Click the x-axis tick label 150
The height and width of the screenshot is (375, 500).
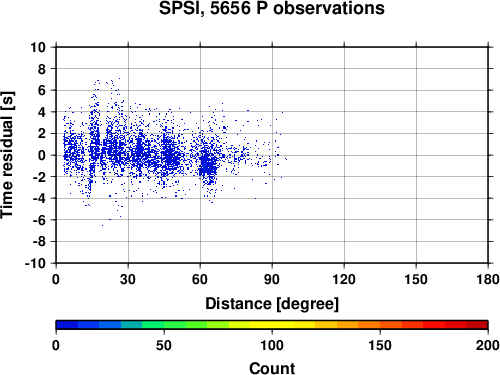(416, 279)
